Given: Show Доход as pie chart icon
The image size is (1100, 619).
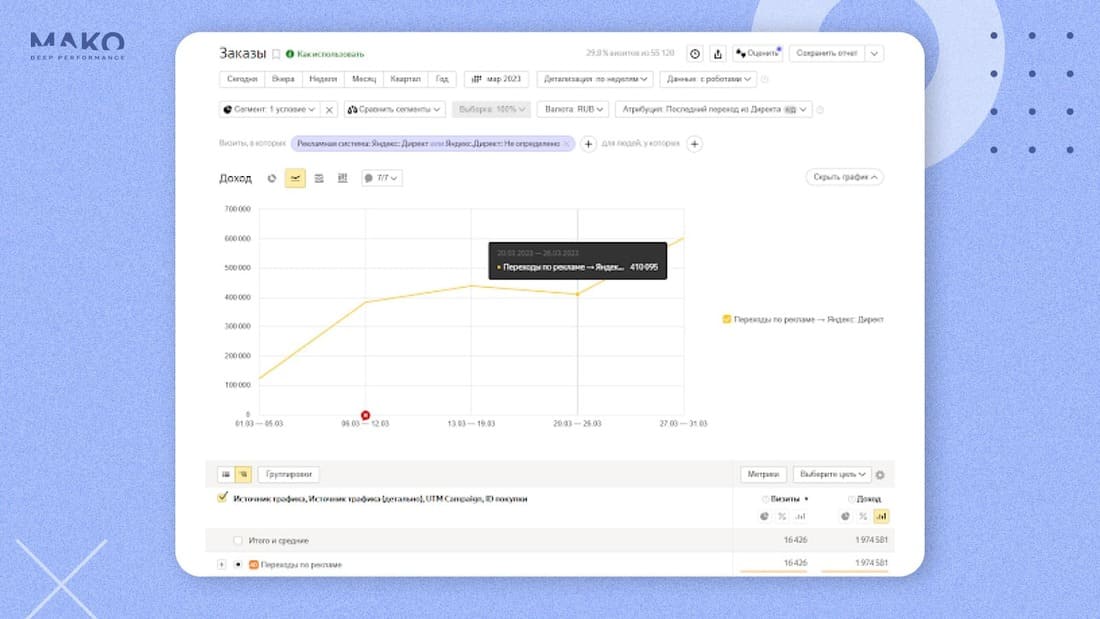Looking at the screenshot, I should click(x=845, y=517).
